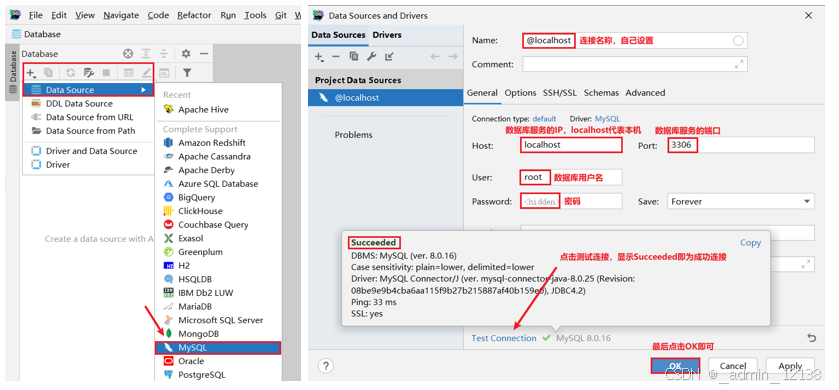Select Data Source from URL menu item
This screenshot has height=390, width=839.
coord(88,117)
